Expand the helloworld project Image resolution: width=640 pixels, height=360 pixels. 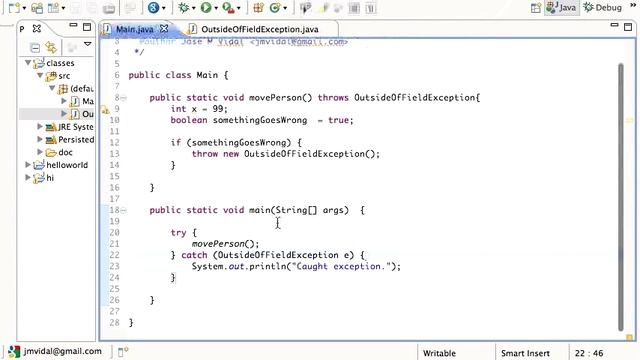coord(28,164)
